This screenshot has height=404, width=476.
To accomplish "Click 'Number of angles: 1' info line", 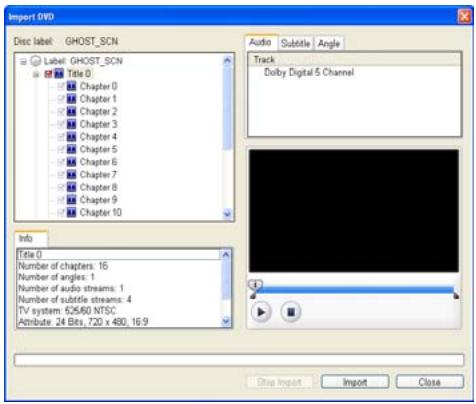I will tap(56, 277).
